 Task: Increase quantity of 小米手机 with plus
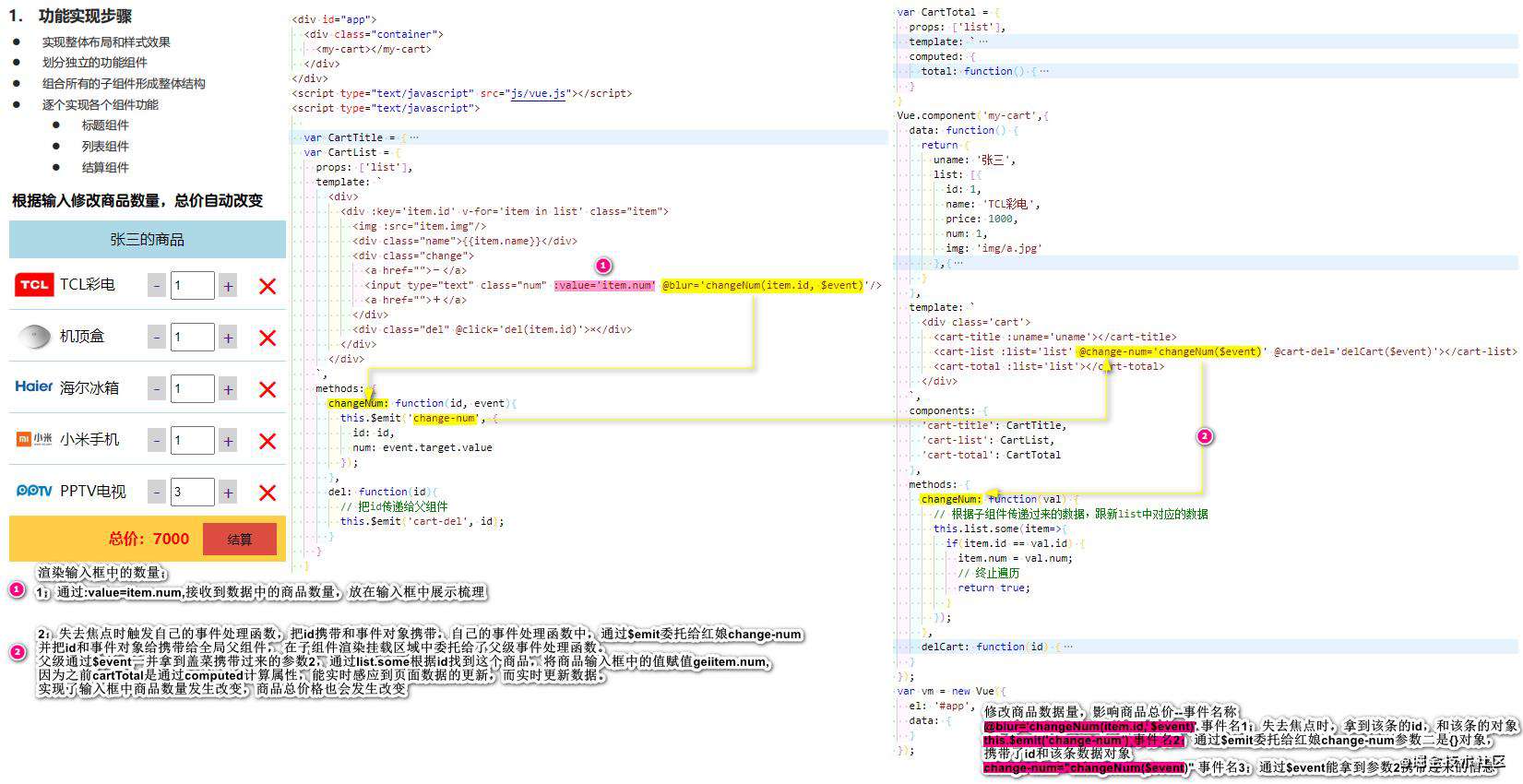coord(228,441)
